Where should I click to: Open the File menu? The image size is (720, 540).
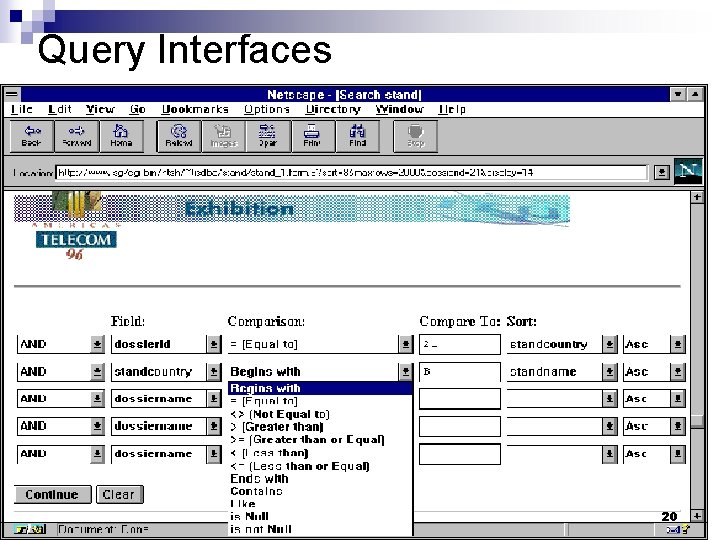coord(22,109)
